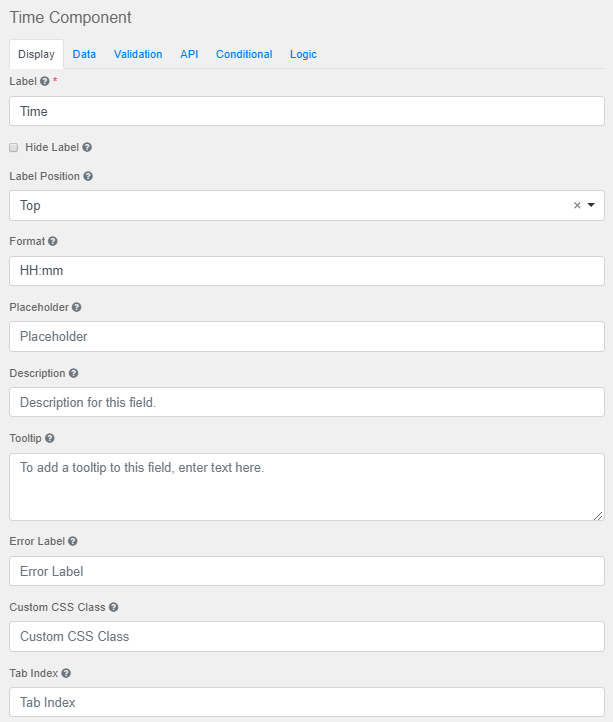
Task: Enable the Hide Label checkbox
Action: point(14,147)
